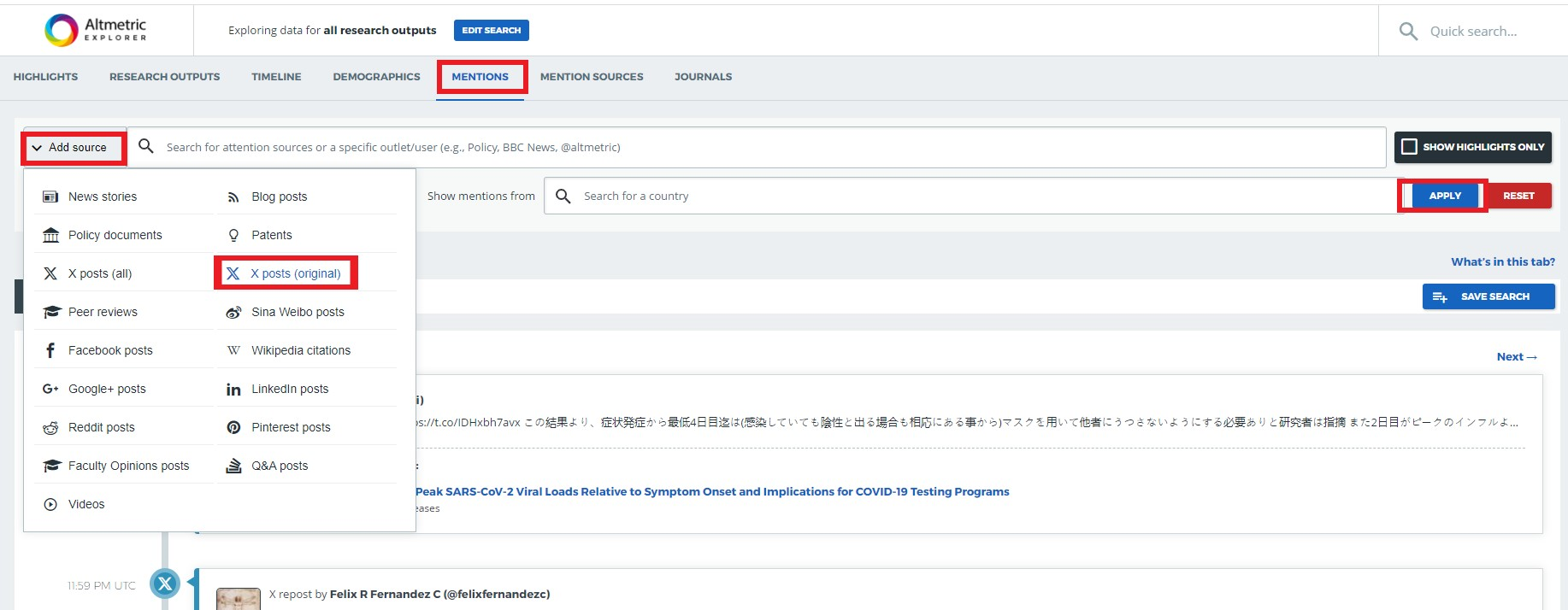Viewport: 1568px width, 610px height.
Task: Click the Reset button
Action: click(x=1518, y=196)
